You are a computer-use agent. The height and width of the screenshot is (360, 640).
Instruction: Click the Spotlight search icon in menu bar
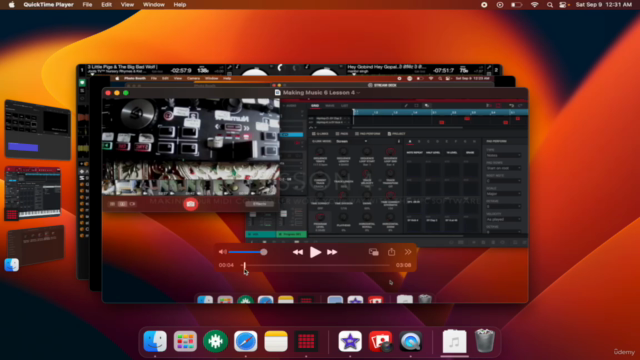(550, 4)
